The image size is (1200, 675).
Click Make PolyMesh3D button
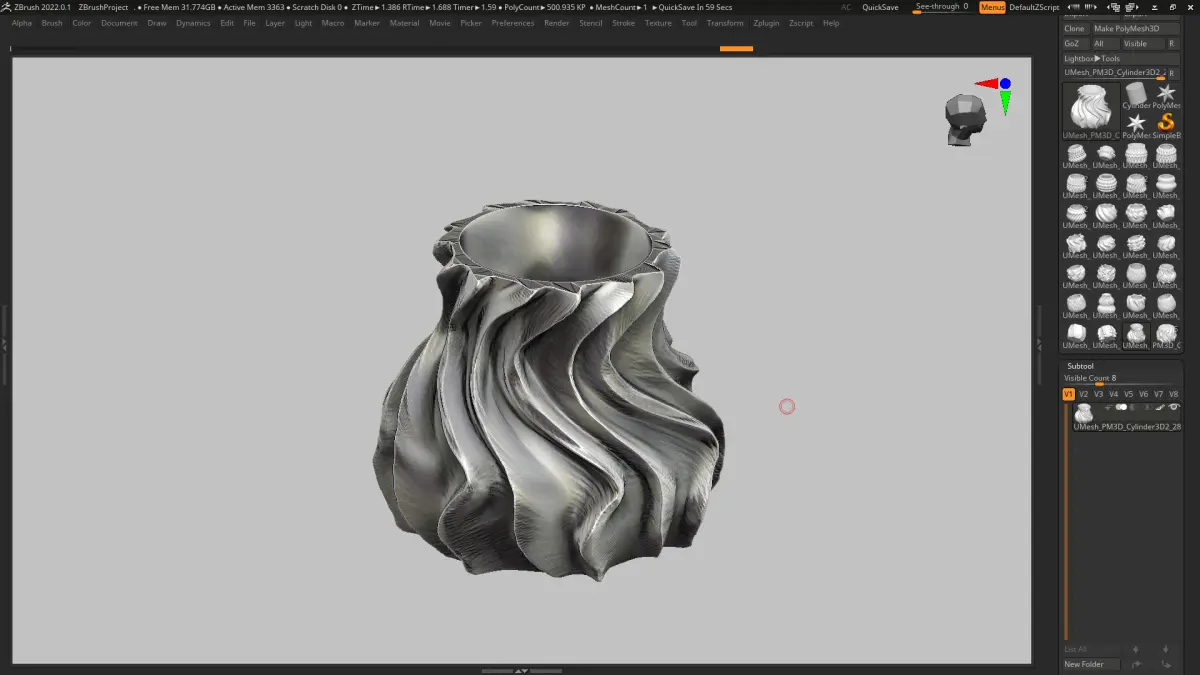[1135, 29]
